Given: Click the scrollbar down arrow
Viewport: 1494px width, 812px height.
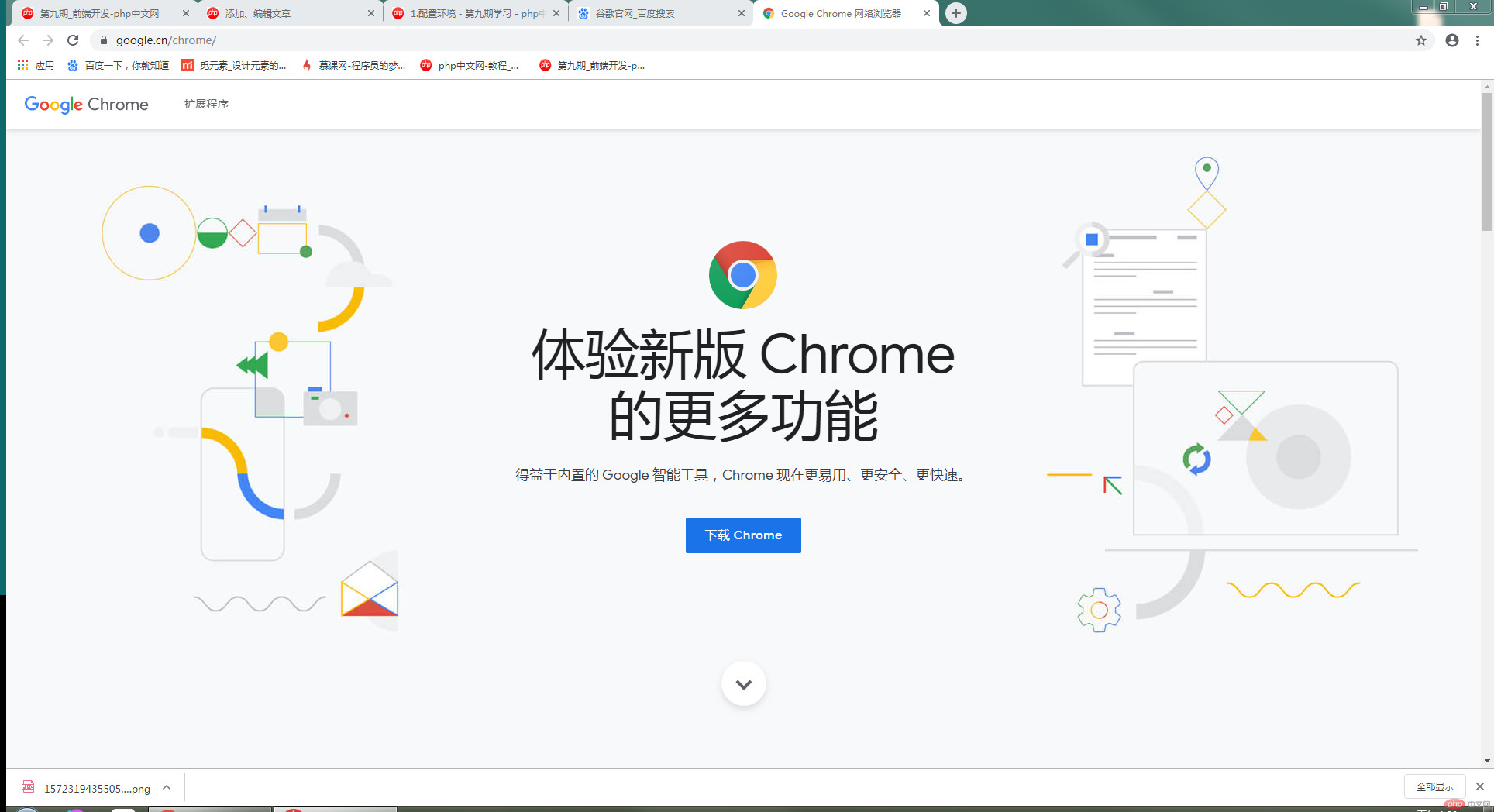Looking at the screenshot, I should [x=1487, y=761].
